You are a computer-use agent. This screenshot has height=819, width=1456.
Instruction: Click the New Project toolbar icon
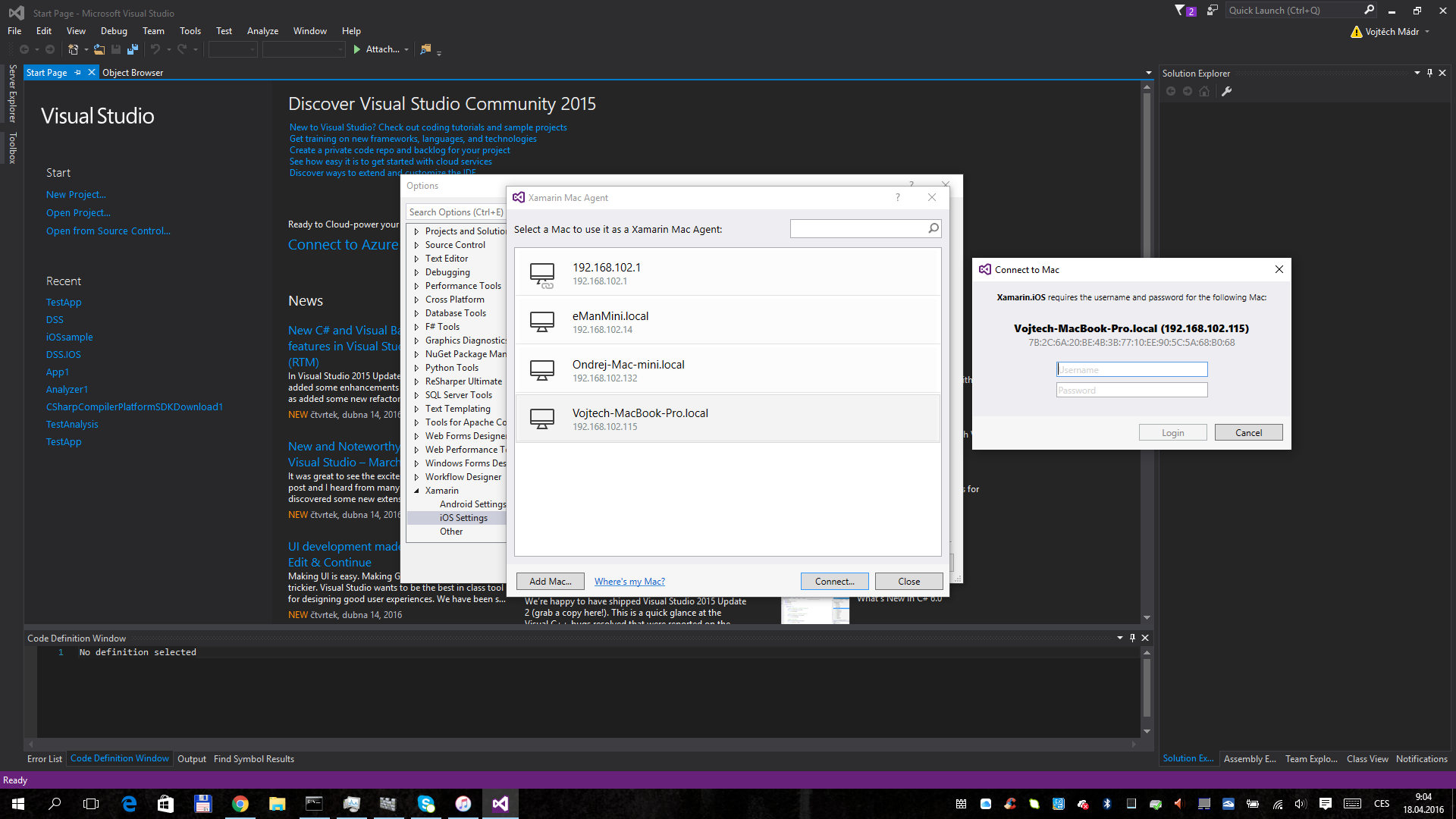pyautogui.click(x=73, y=49)
